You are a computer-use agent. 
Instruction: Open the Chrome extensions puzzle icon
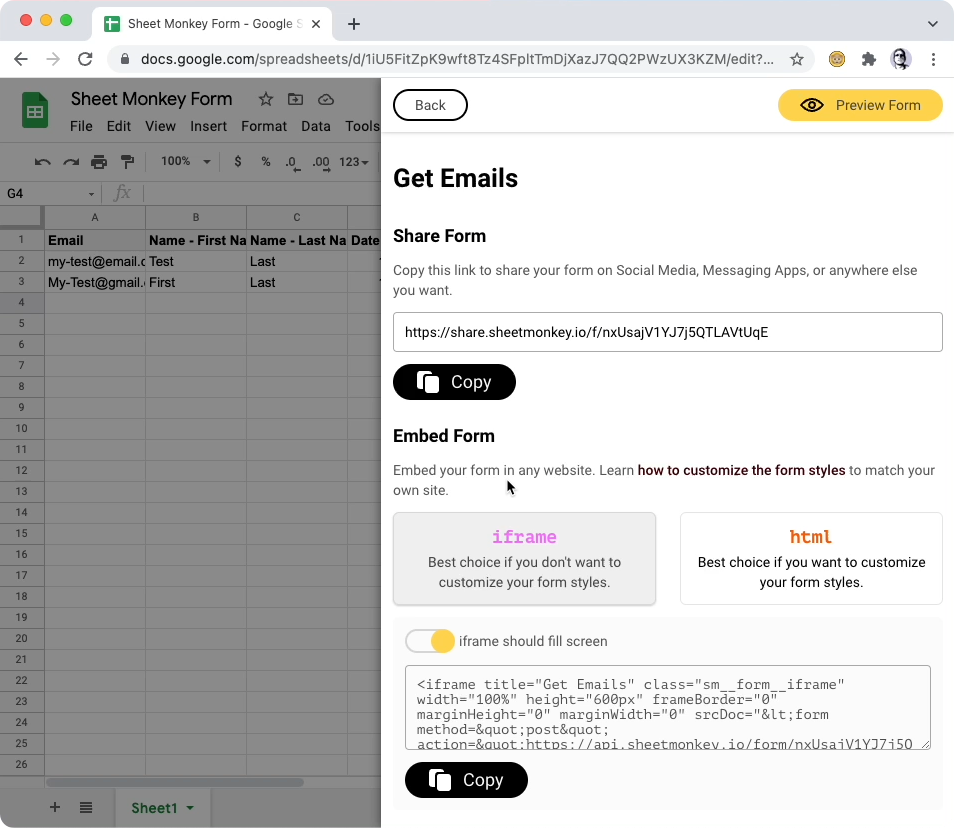(869, 59)
